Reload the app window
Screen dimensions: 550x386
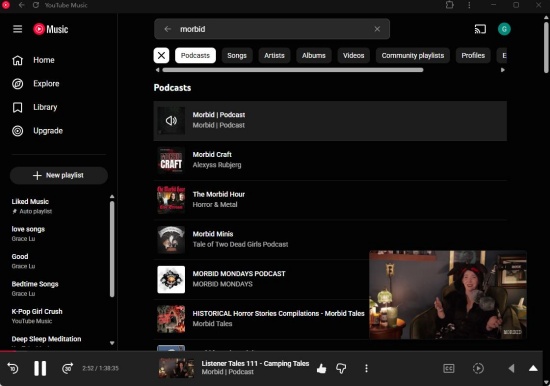click(x=36, y=5)
